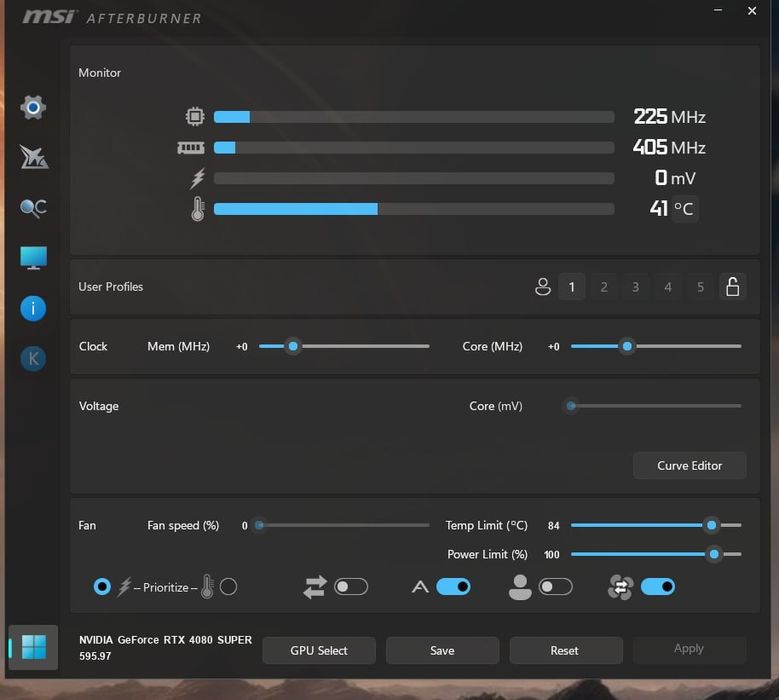Screen dimensions: 779x700
Task: Click the GPU Select button
Action: click(x=319, y=650)
